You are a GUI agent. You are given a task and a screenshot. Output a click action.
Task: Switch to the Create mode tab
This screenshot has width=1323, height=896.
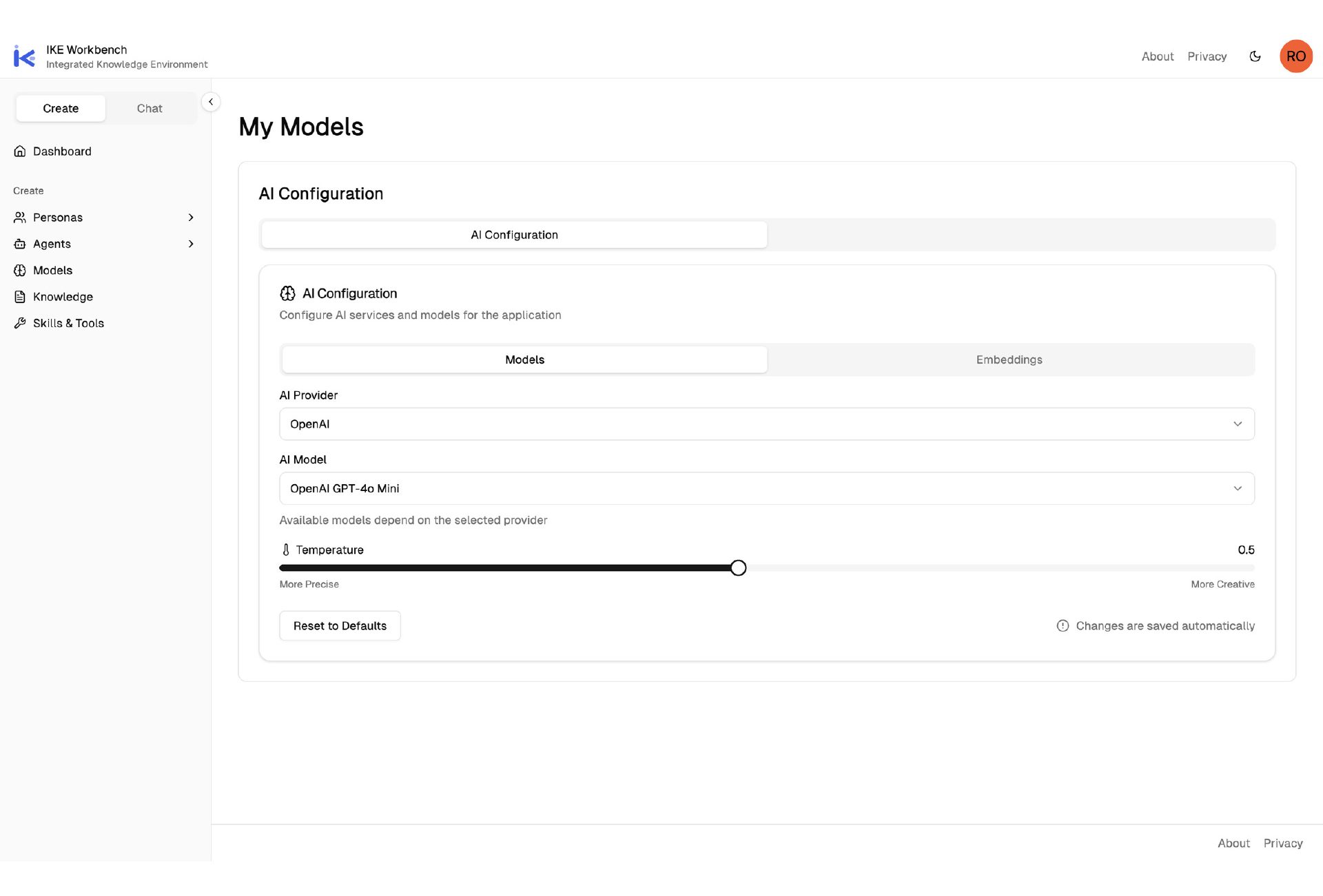point(61,108)
